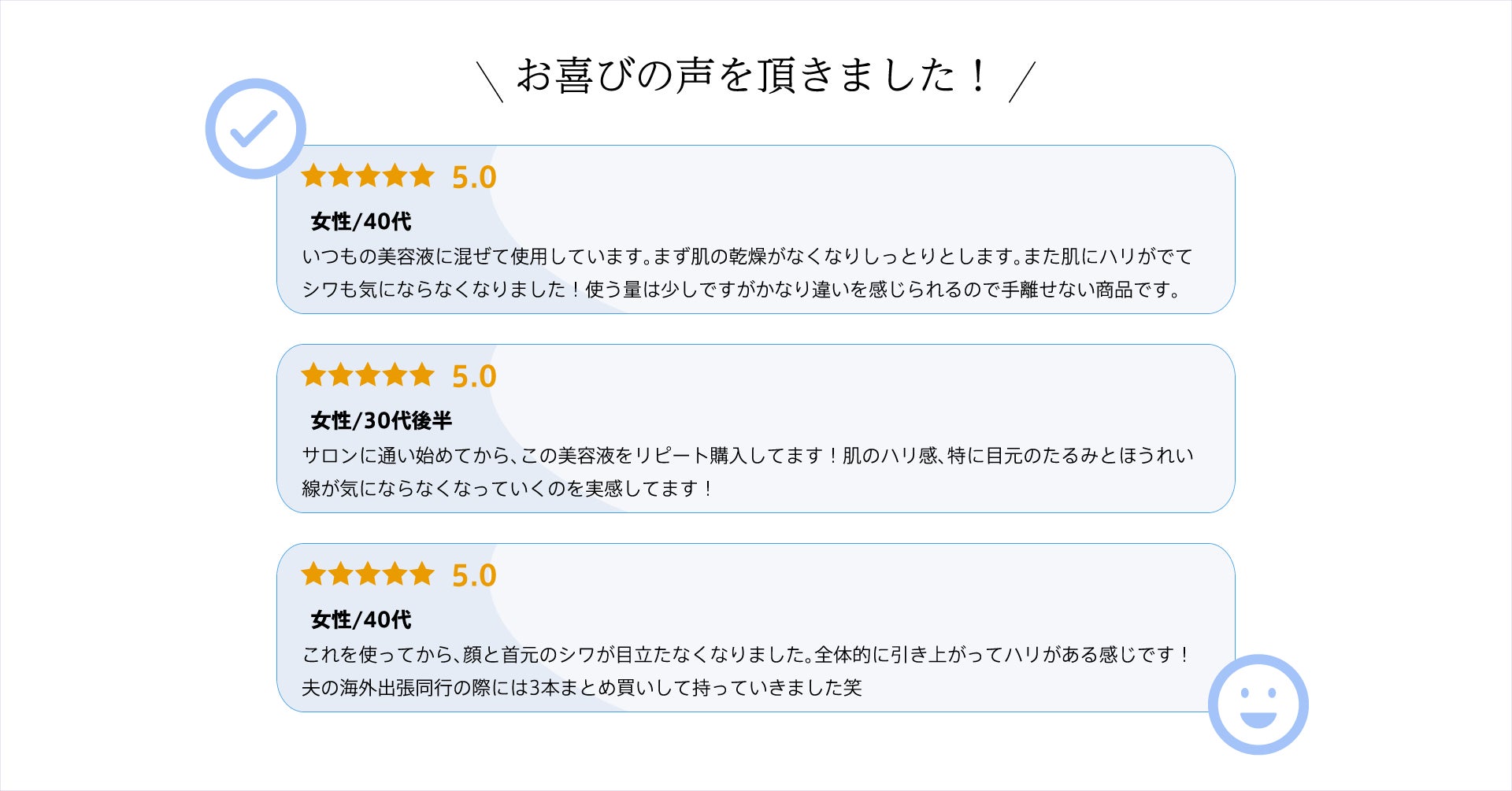
Task: Click the fifth star of the top review
Action: coord(422,176)
